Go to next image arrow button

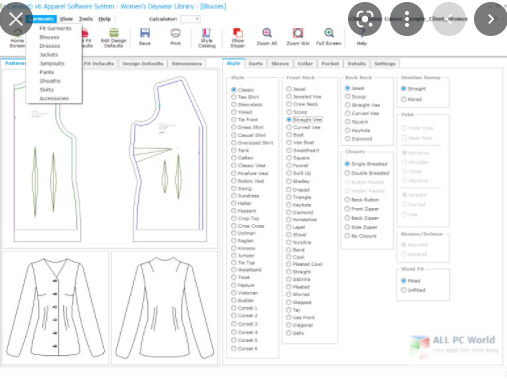pyautogui.click(x=490, y=19)
